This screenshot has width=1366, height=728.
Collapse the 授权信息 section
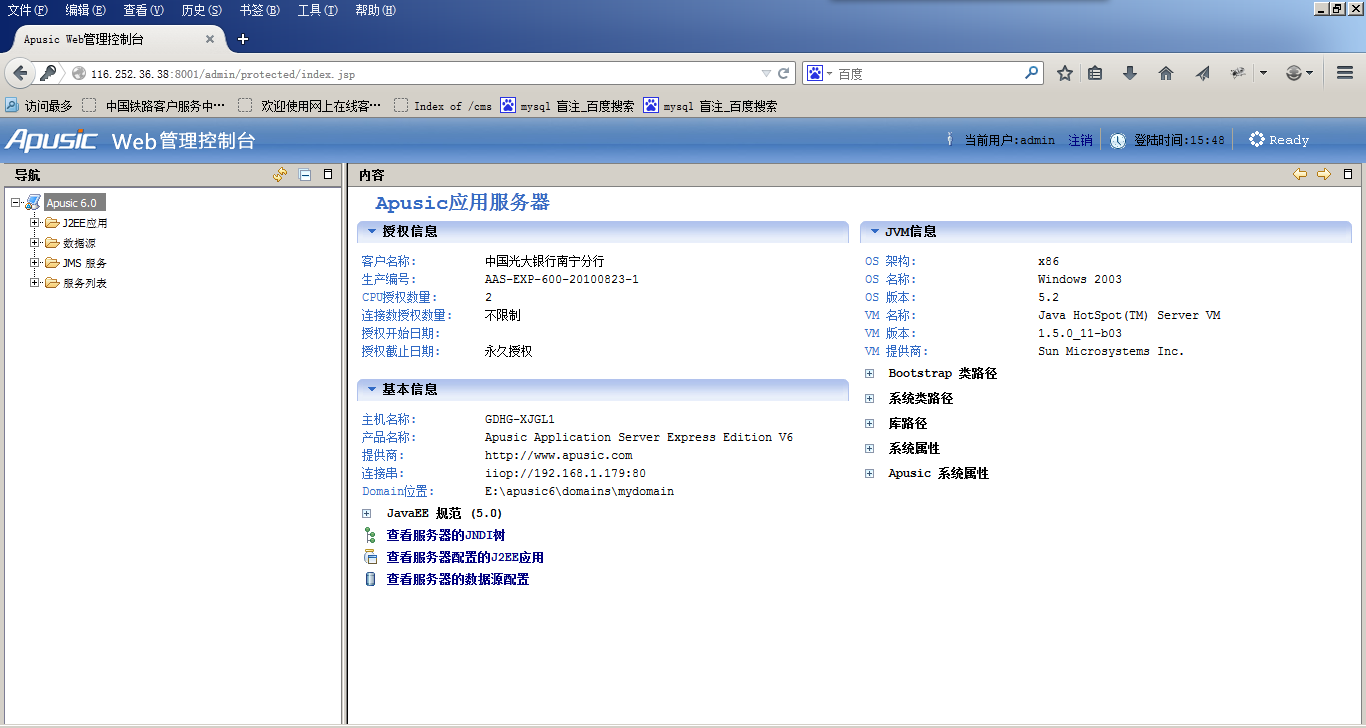(x=371, y=232)
